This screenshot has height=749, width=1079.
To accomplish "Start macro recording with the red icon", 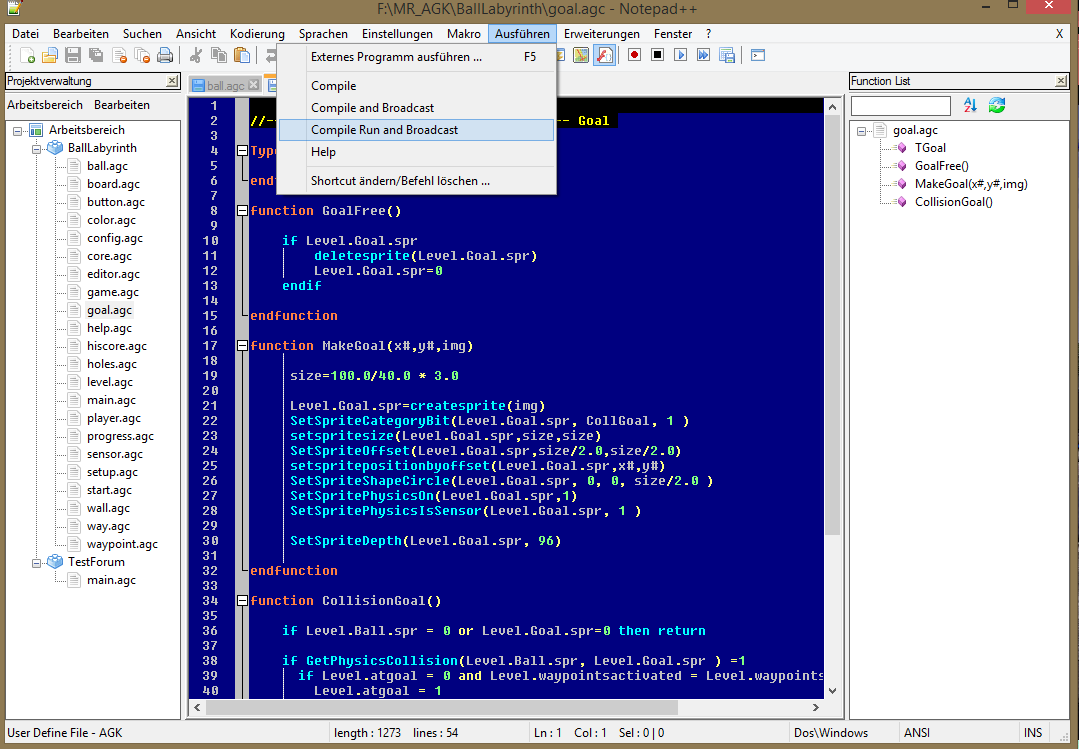I will point(634,54).
